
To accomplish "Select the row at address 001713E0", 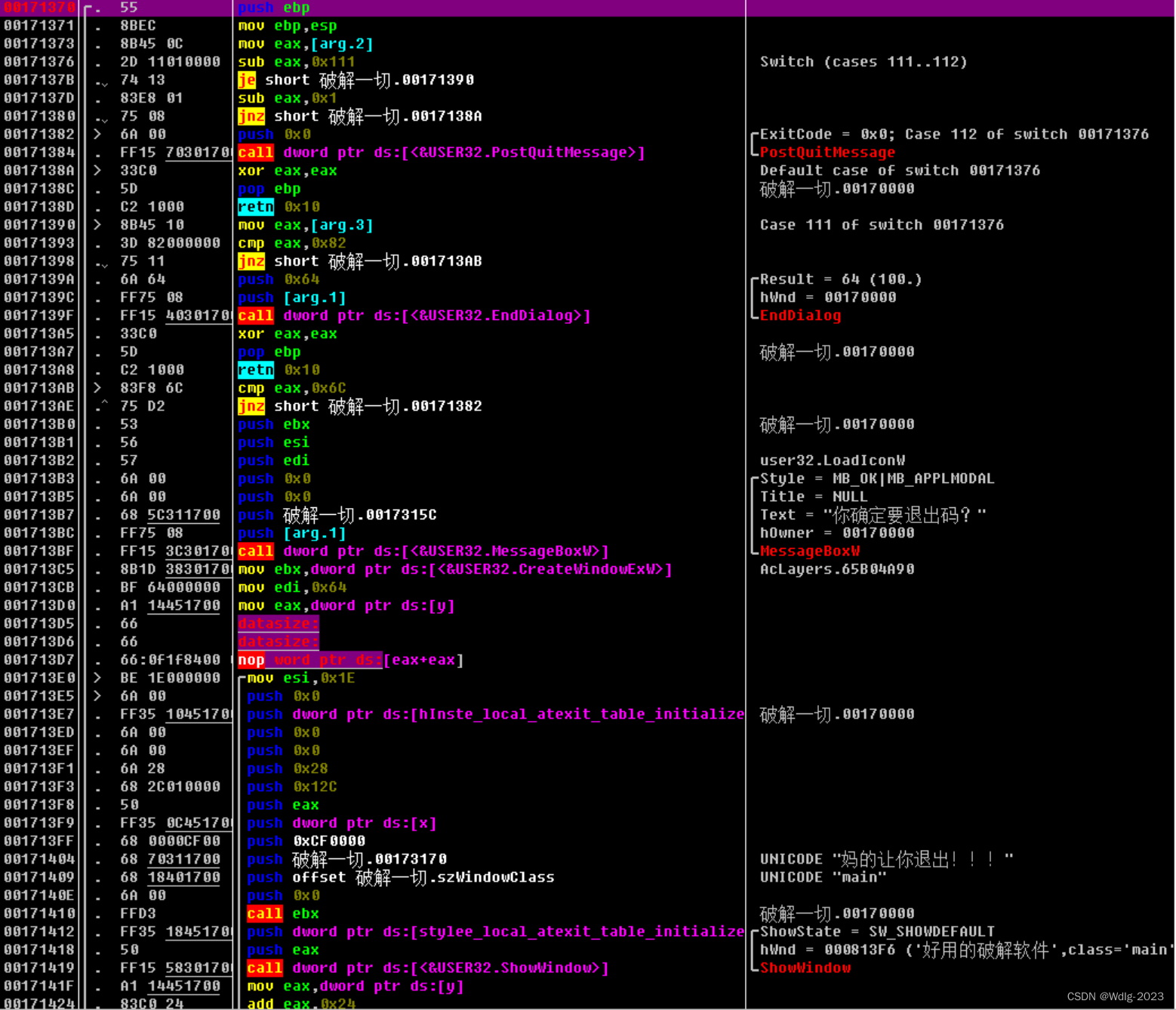I will 587,678.
